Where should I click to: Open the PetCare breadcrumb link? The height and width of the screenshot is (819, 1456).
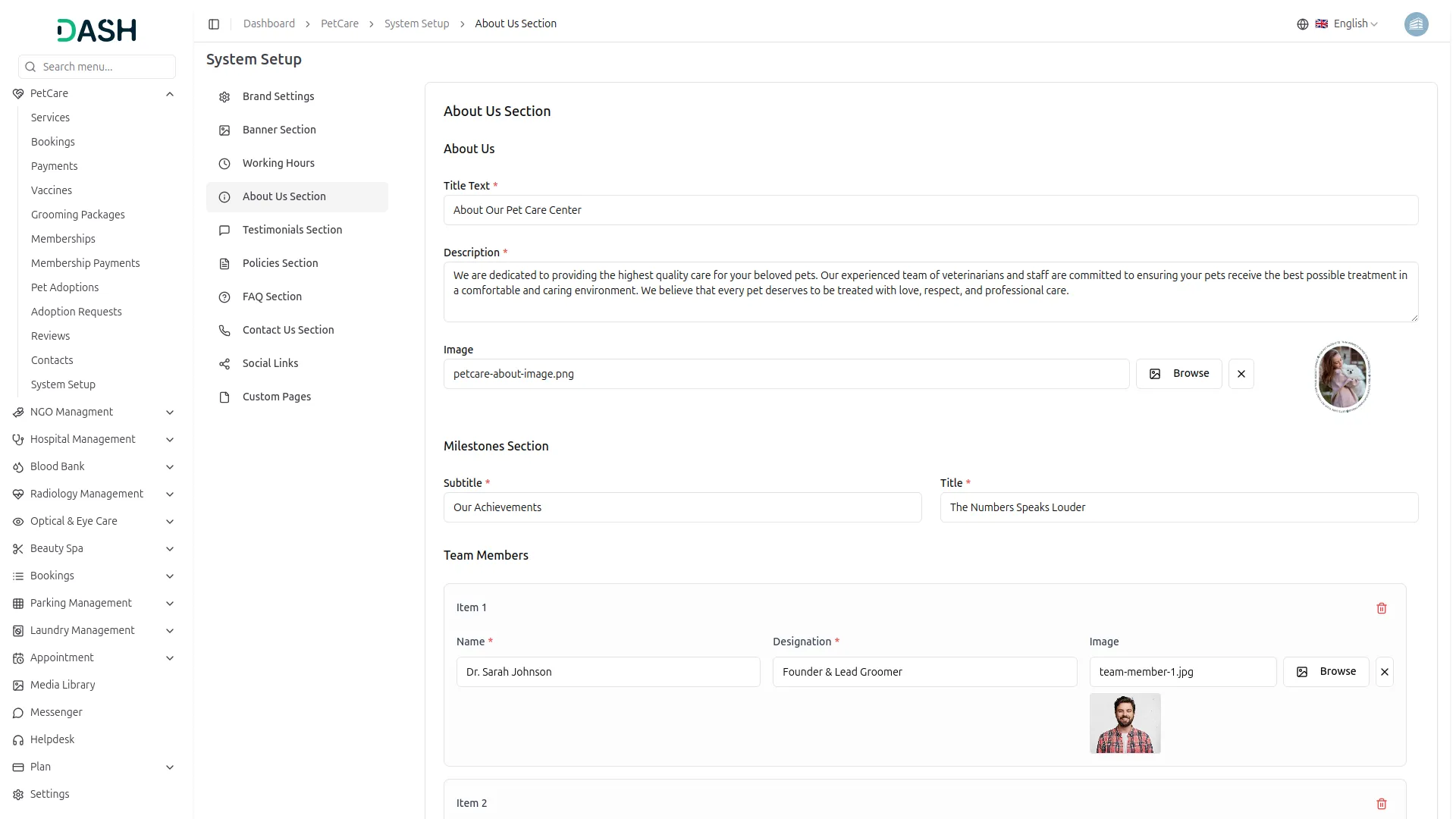pos(340,24)
